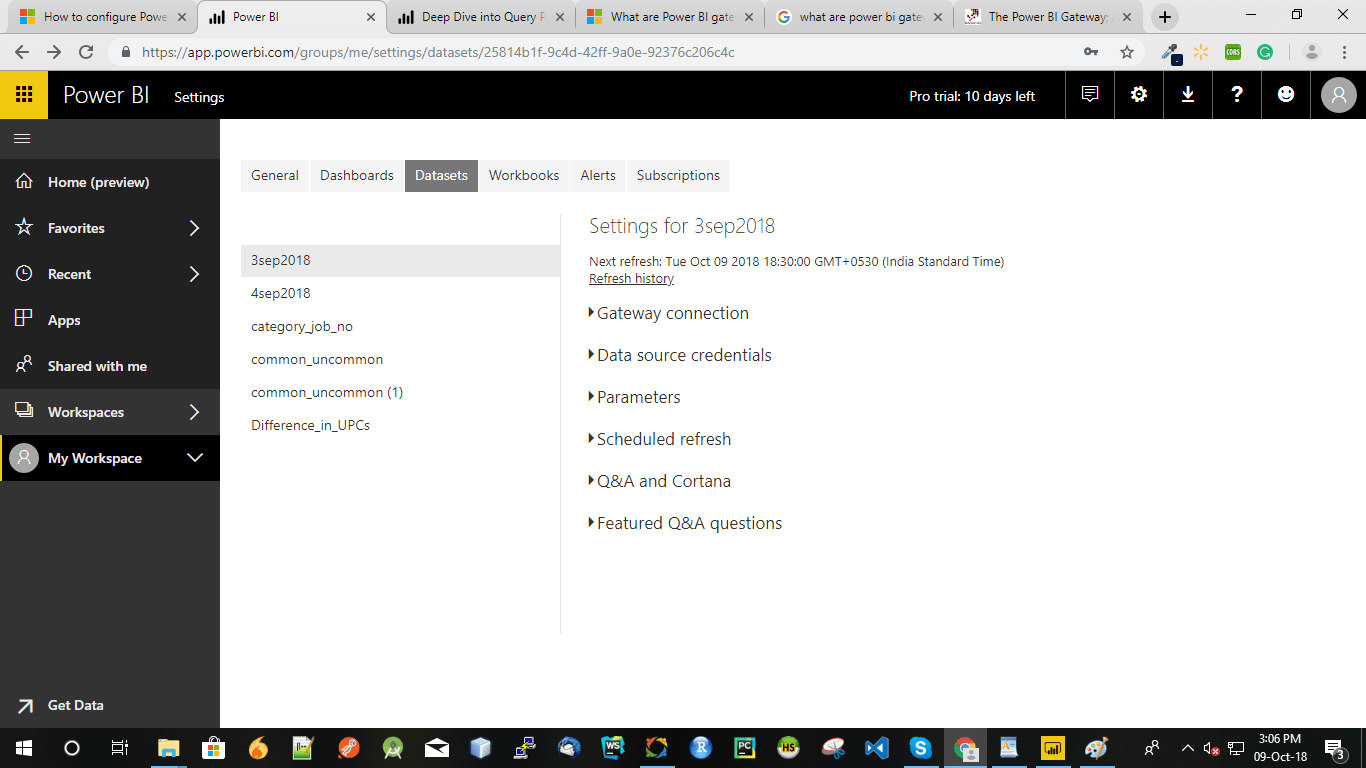
Task: Open the download menu arrow icon
Action: point(1188,95)
